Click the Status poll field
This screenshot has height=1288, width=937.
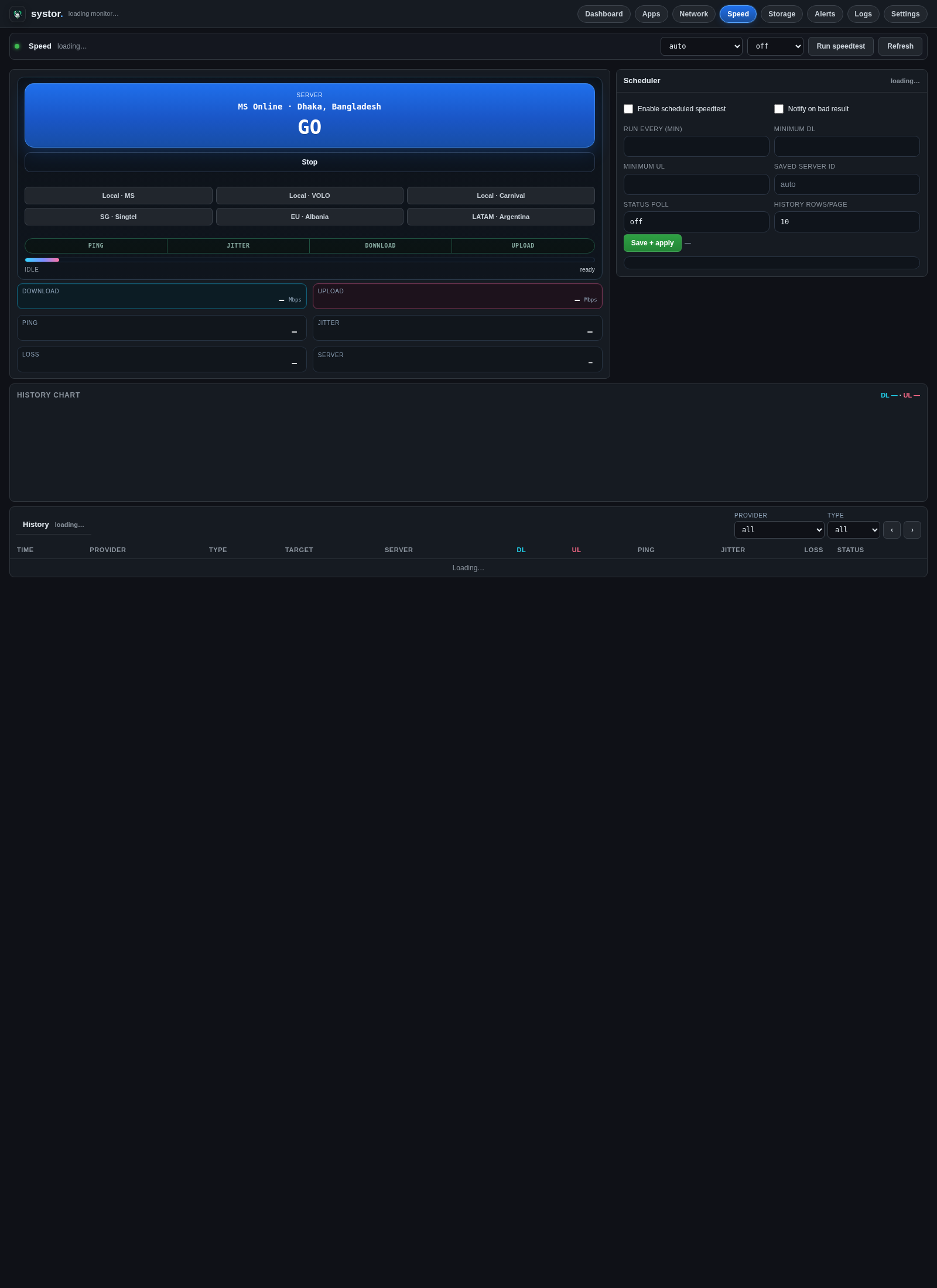(x=696, y=222)
